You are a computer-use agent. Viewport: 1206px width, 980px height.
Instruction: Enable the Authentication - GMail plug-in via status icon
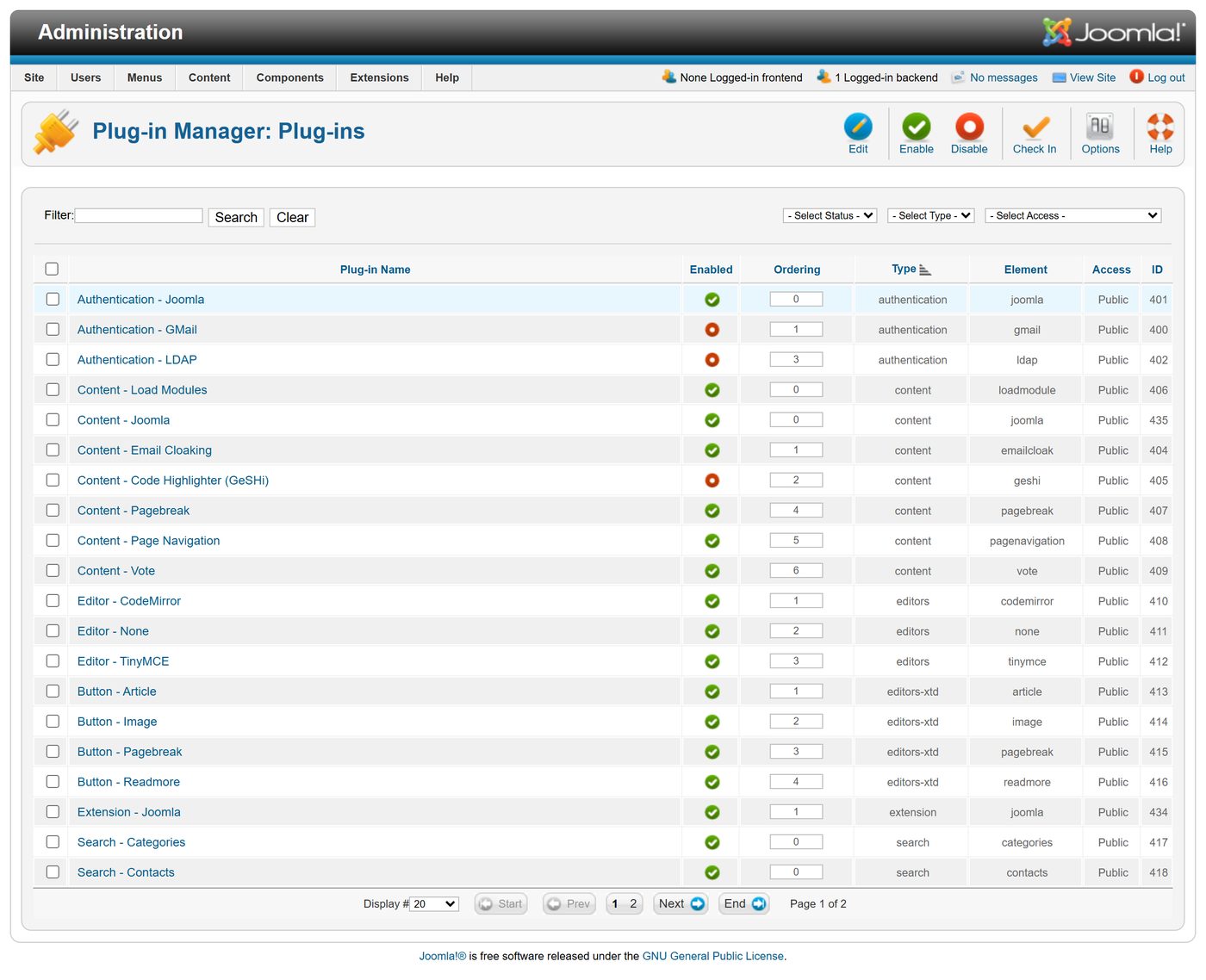pyautogui.click(x=712, y=330)
